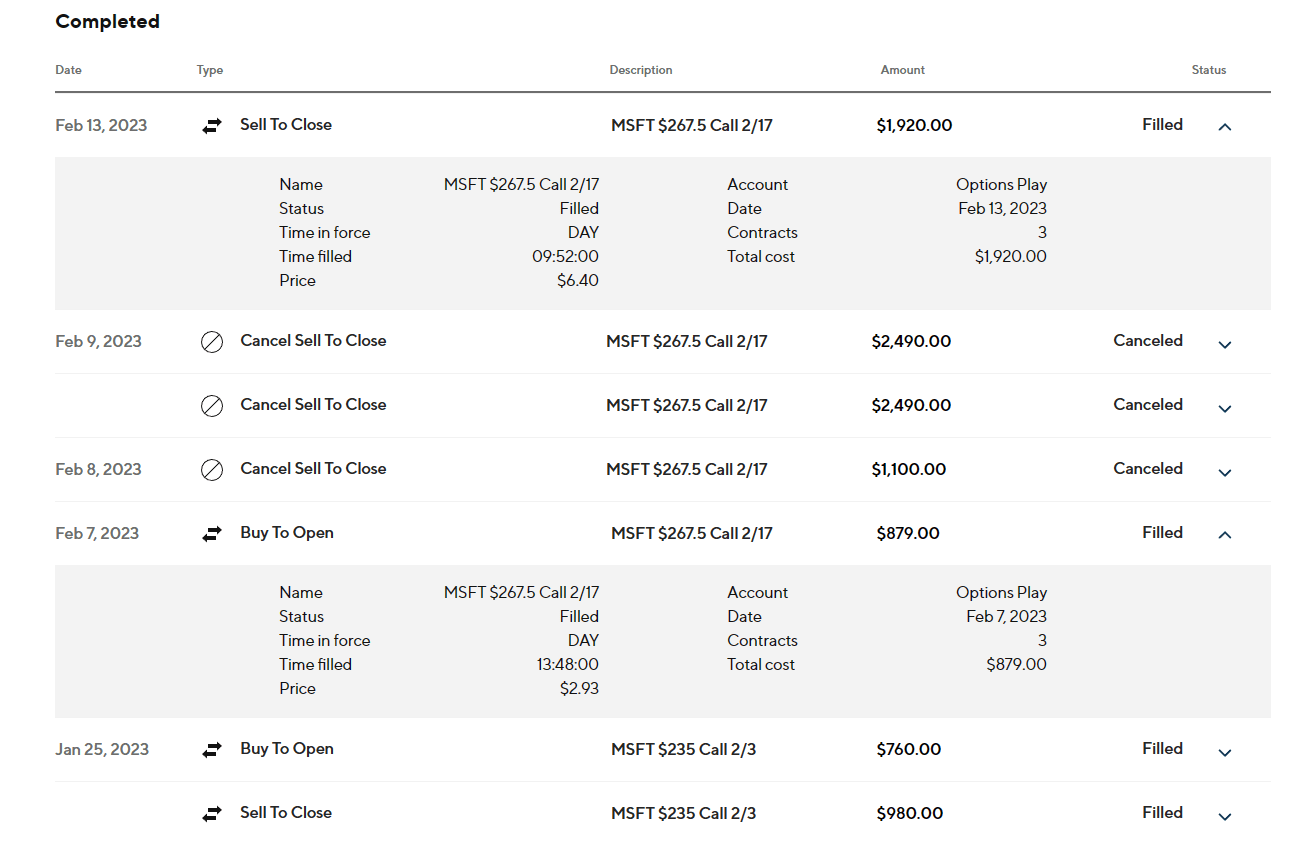
Task: Click the Type column header
Action: [210, 70]
